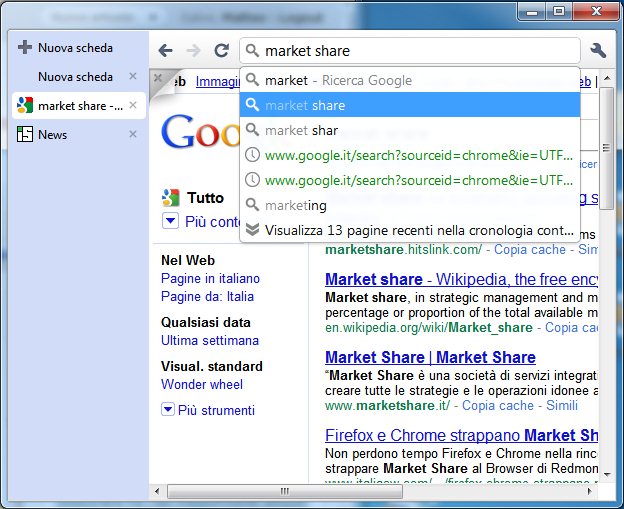Open the Wonder wheel link
The width and height of the screenshot is (624, 509).
pos(202,384)
